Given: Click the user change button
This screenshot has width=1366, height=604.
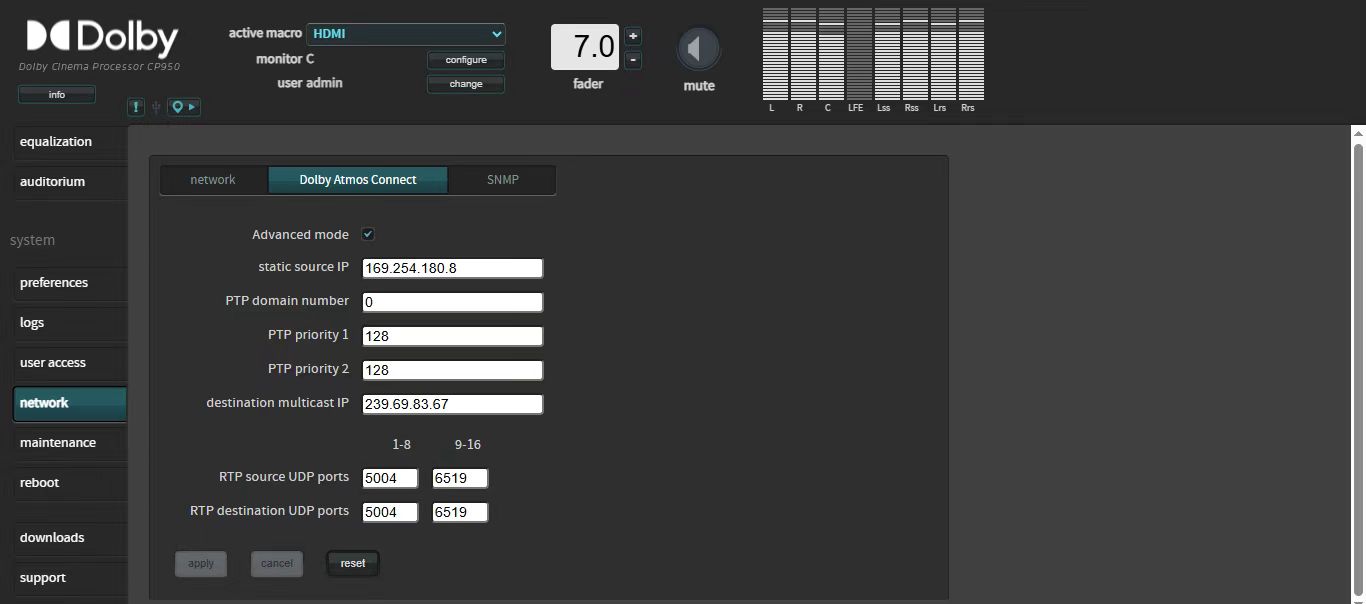Looking at the screenshot, I should click(x=466, y=84).
